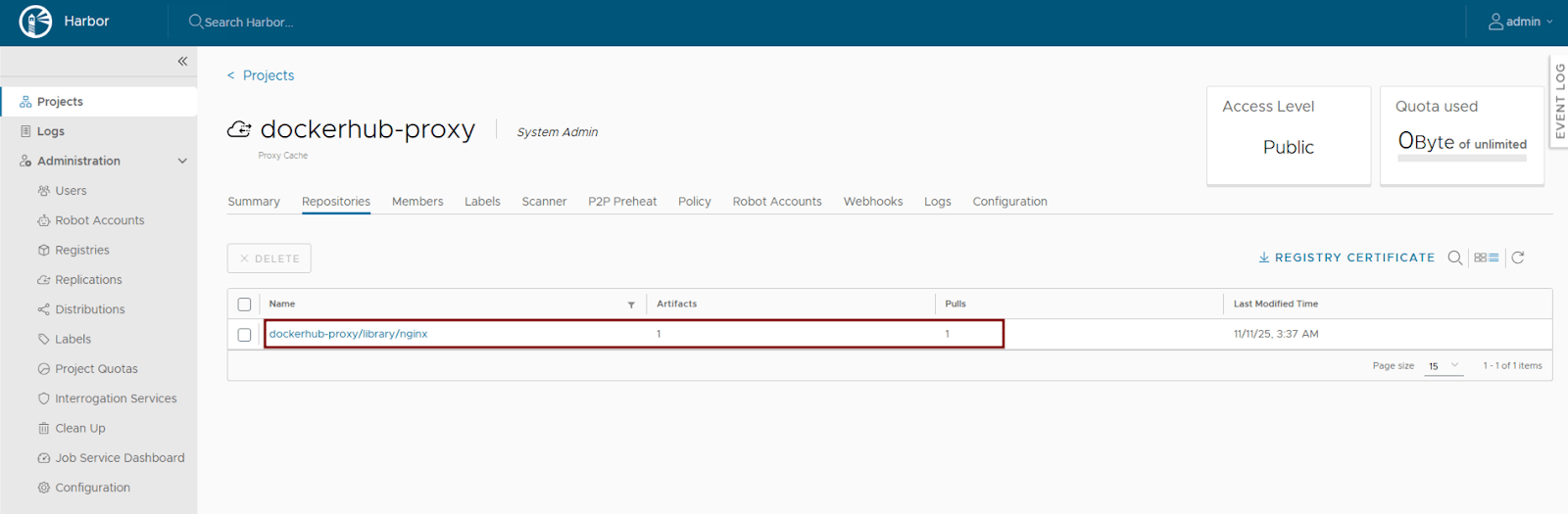Click the admin user avatar icon
The width and height of the screenshot is (1568, 514).
point(1495,22)
